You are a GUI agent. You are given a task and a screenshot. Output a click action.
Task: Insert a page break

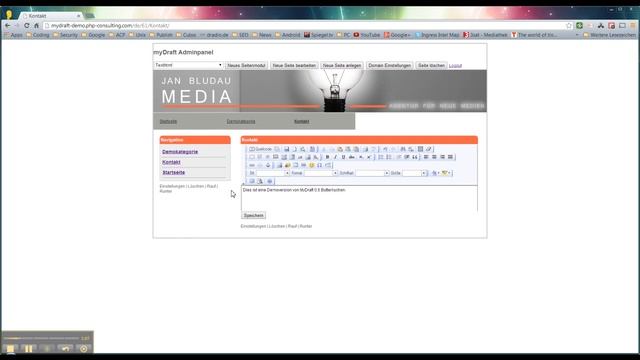[328, 165]
